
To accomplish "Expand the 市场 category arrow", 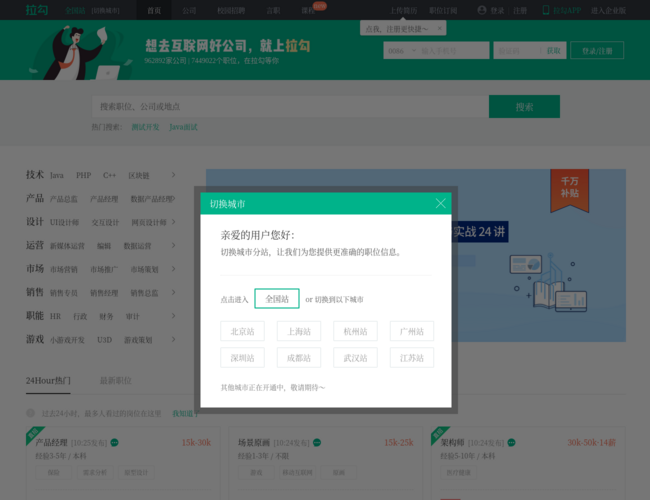I will tap(173, 269).
